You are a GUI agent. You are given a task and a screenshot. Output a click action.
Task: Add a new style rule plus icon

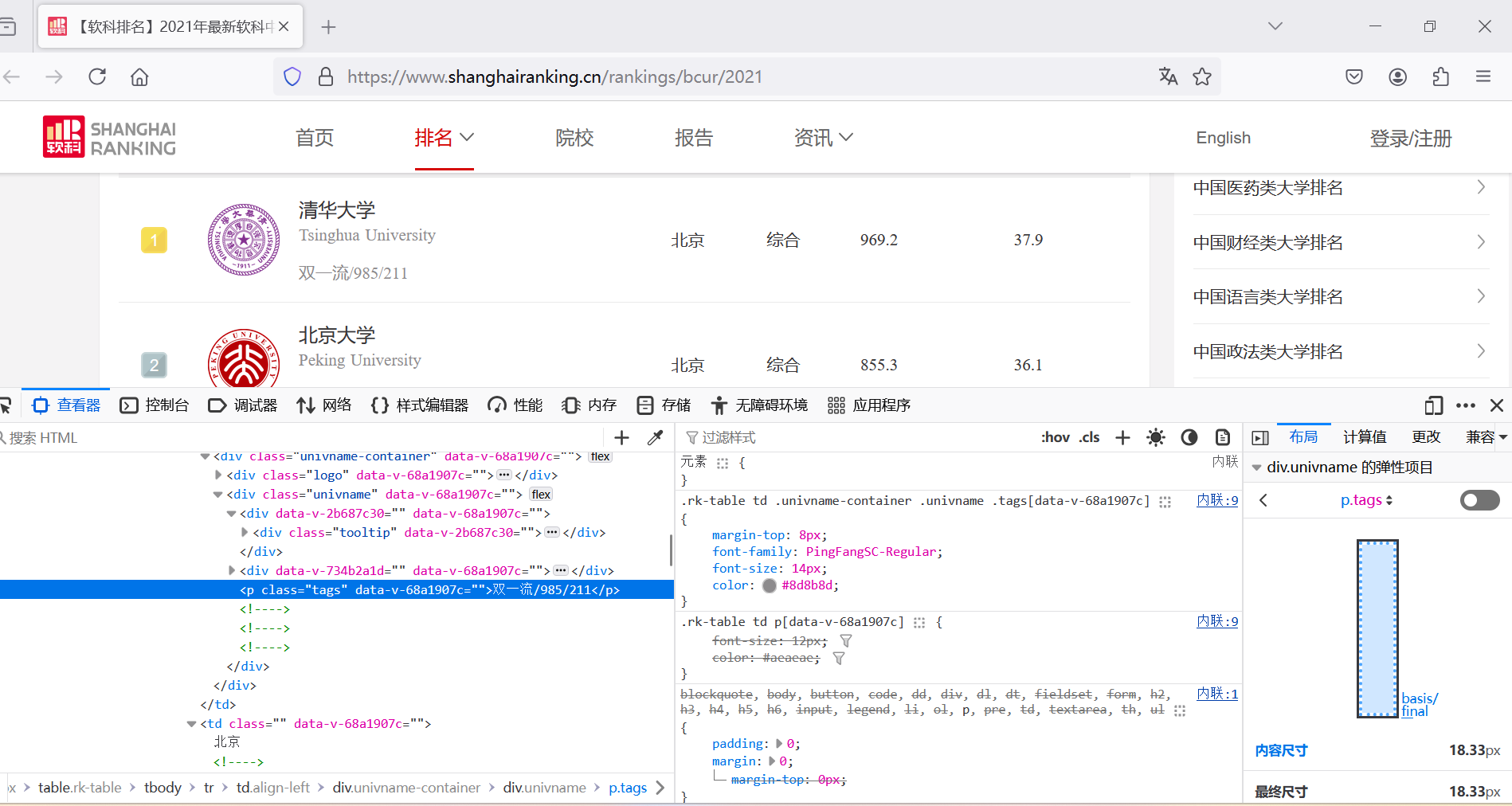pyautogui.click(x=1122, y=437)
